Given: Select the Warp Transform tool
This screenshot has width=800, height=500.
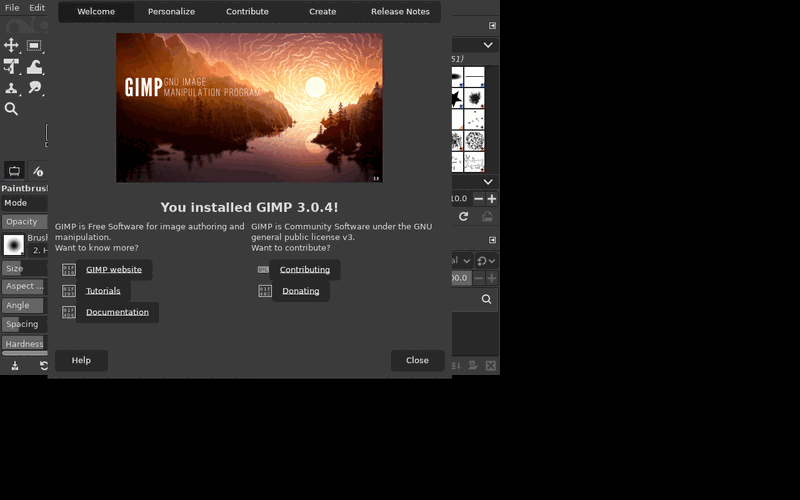Looking at the screenshot, I should (34, 67).
